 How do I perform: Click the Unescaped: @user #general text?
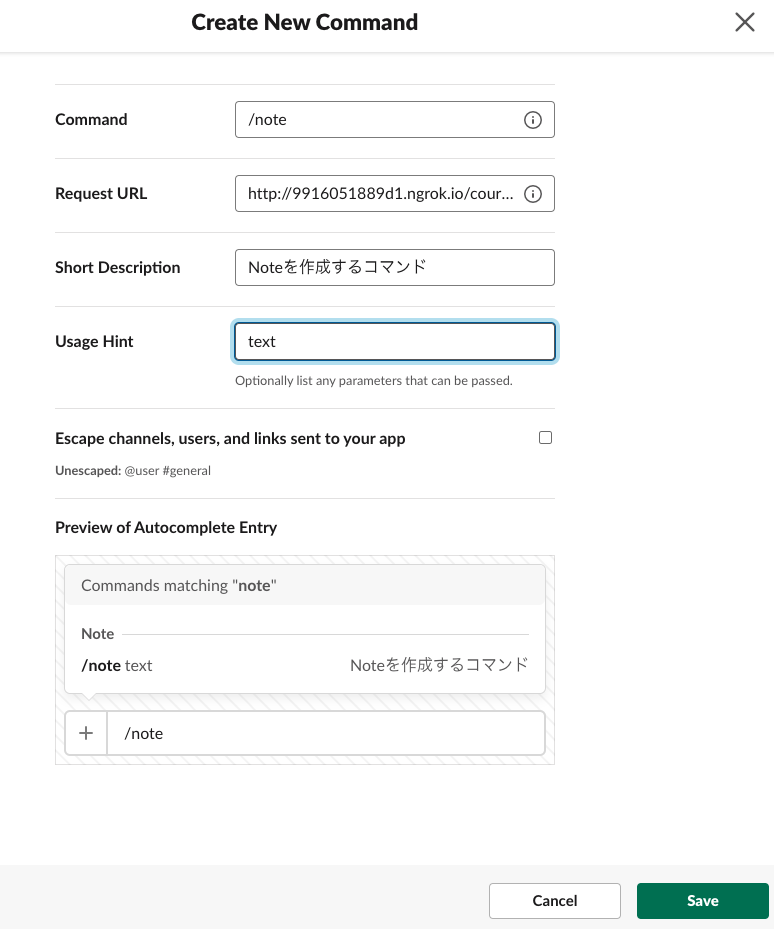(x=133, y=470)
